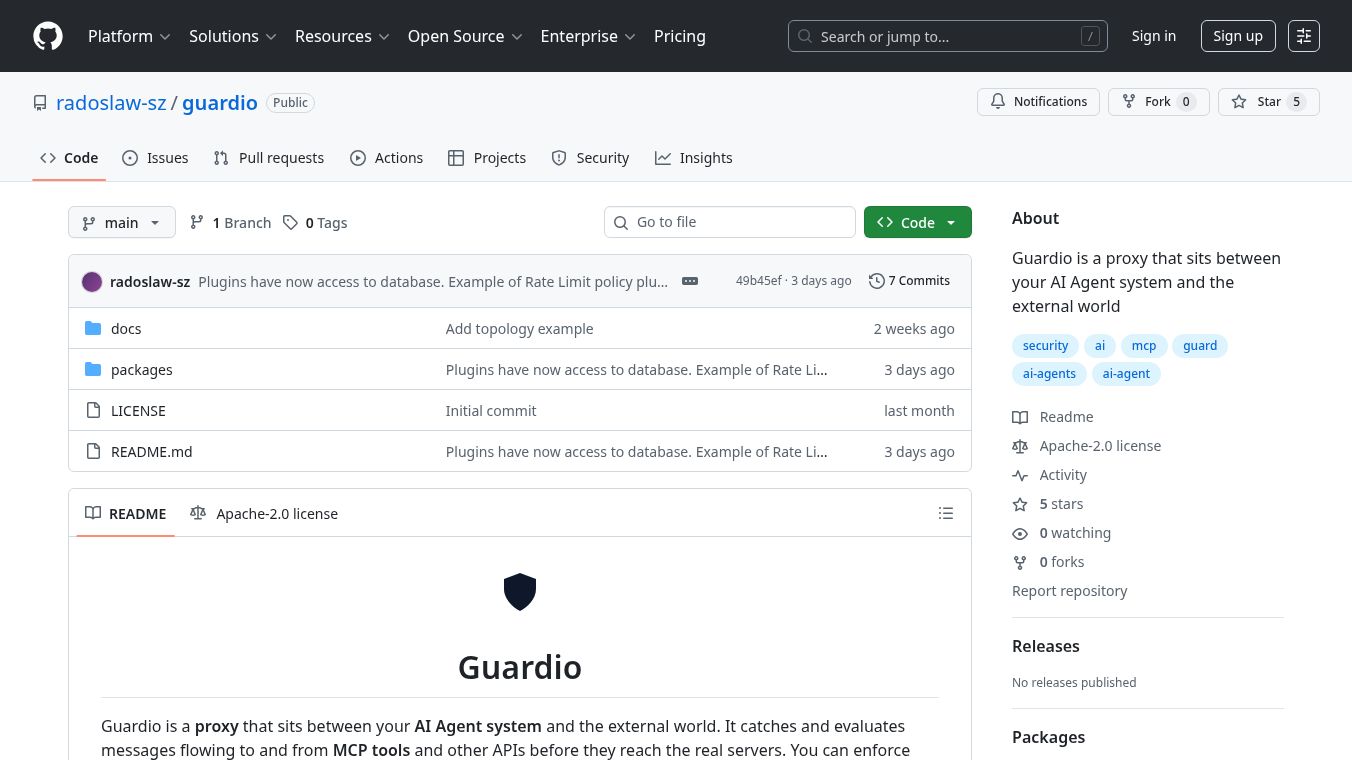Focus the Search or jump to field

[x=948, y=36]
